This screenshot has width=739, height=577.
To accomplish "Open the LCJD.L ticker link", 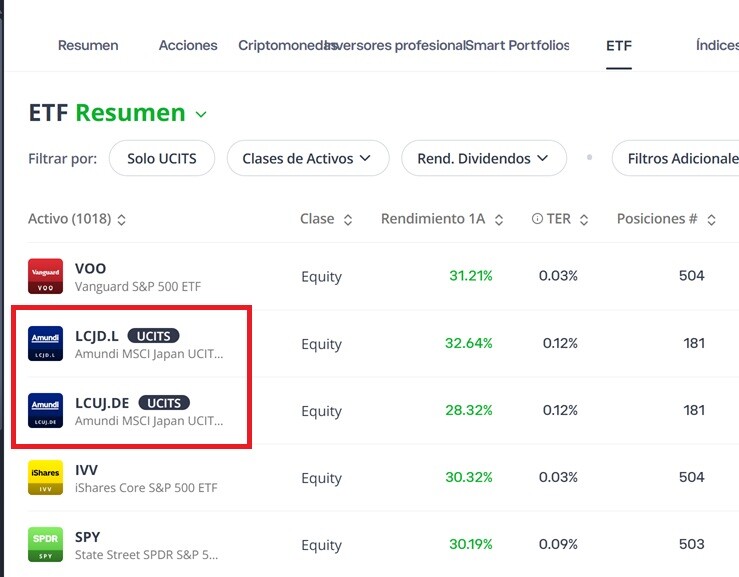I will coord(97,336).
